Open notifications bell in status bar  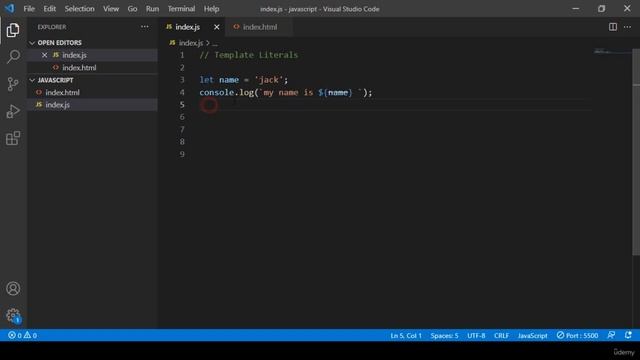[628, 335]
